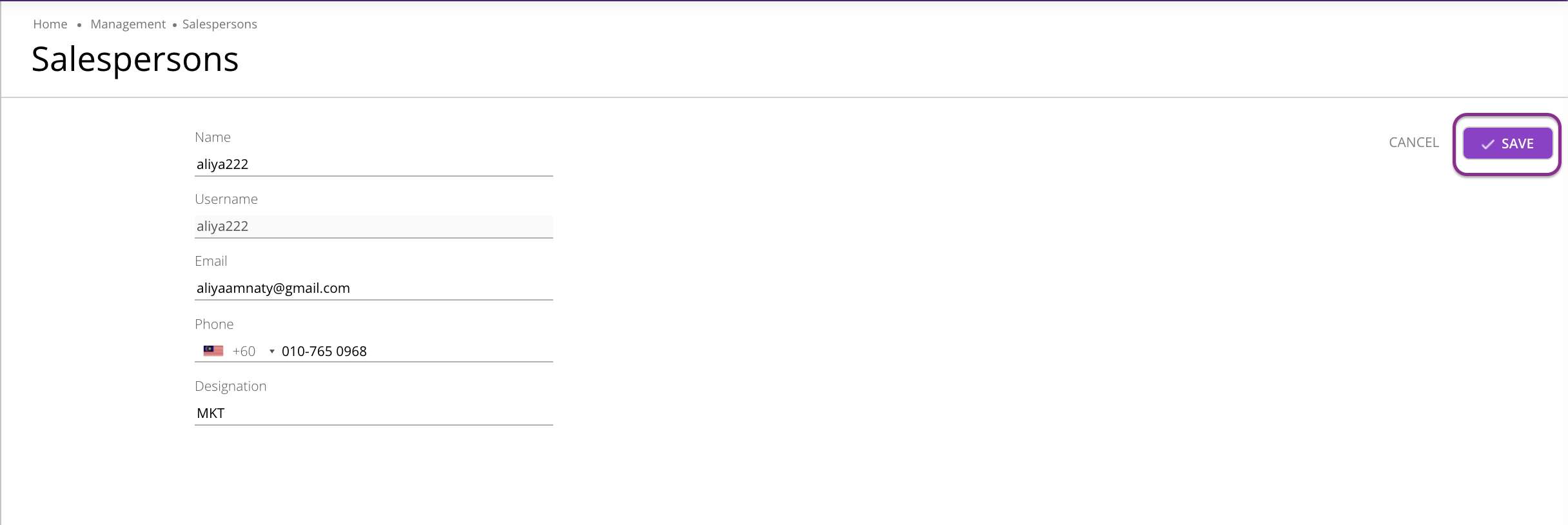This screenshot has width=1568, height=525.
Task: Click the Phone field label
Action: point(214,324)
